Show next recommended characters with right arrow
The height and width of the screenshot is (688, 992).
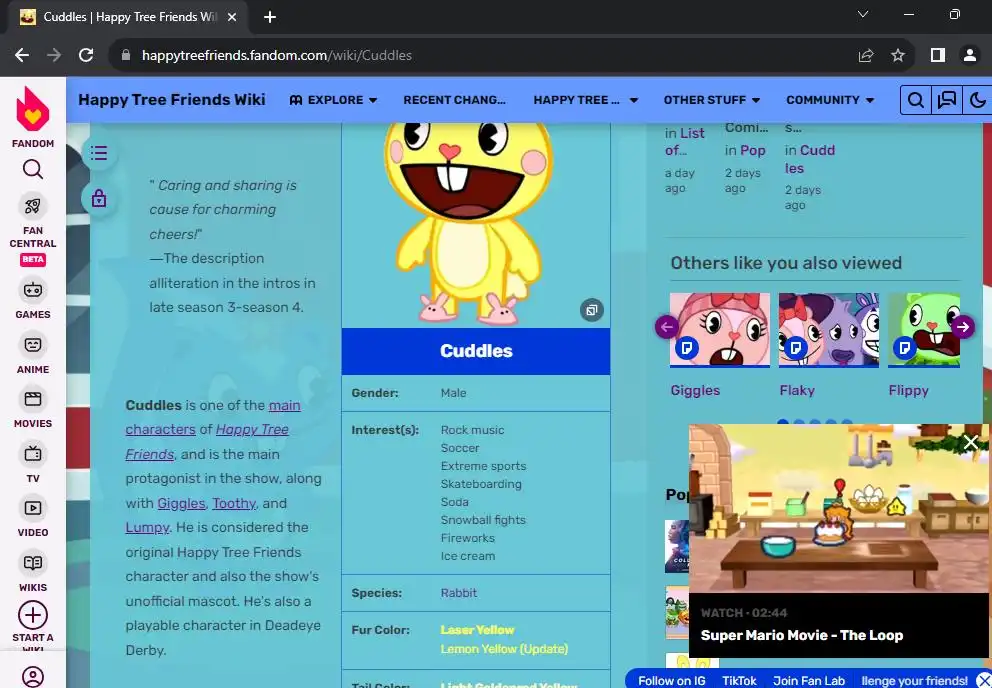click(963, 327)
